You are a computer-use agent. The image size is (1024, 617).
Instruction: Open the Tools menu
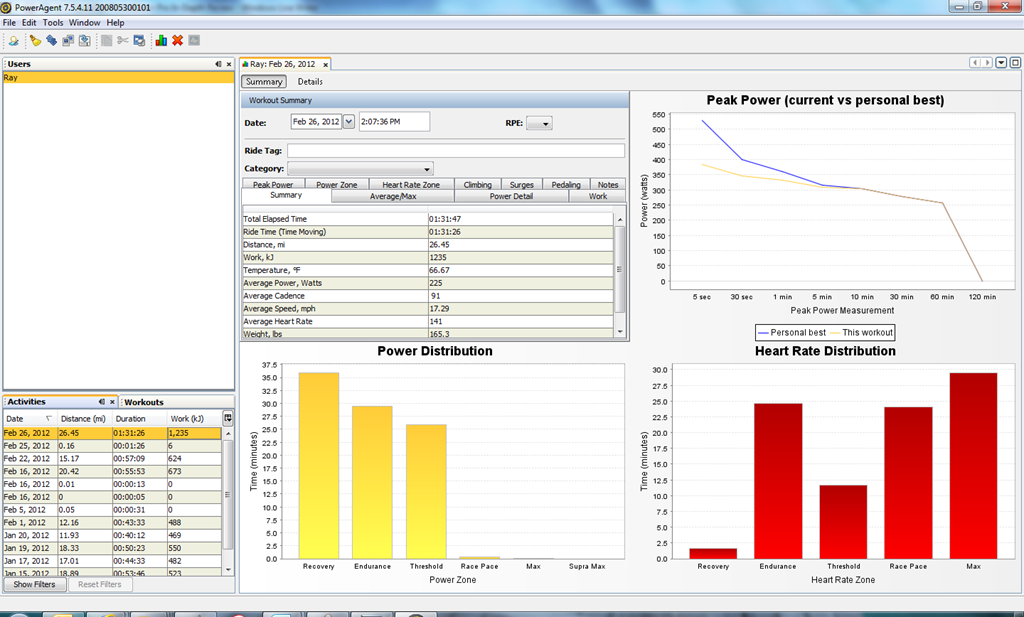[53, 22]
